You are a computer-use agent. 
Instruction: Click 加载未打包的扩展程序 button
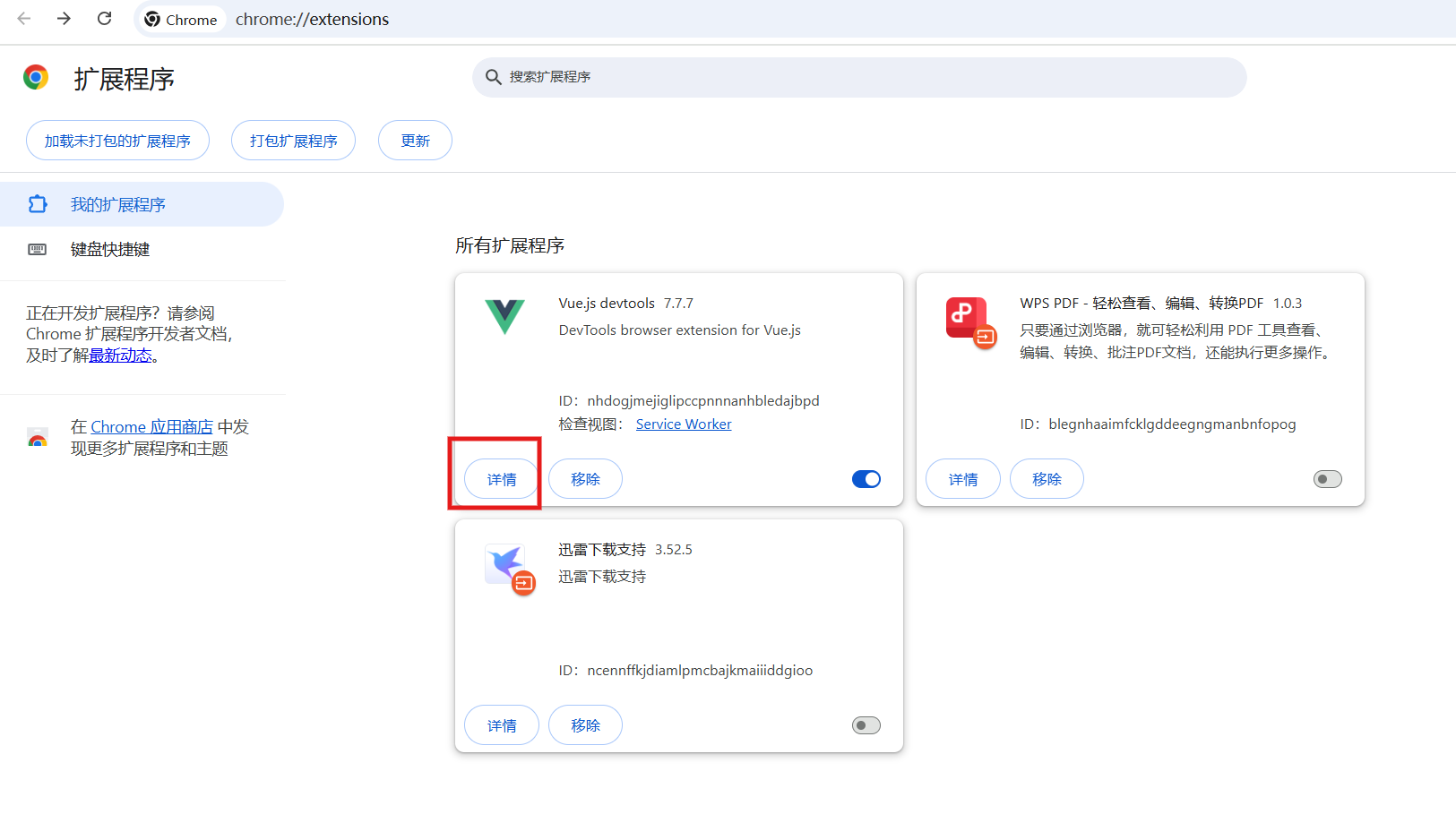coord(117,141)
